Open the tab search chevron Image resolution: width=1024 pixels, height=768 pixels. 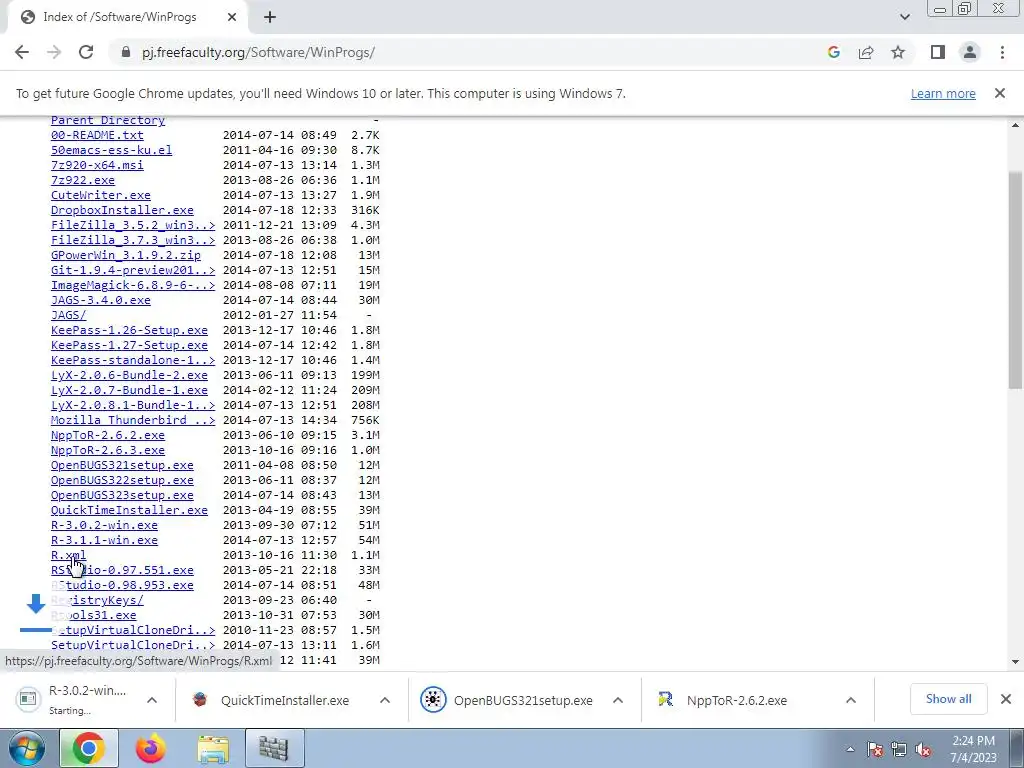[904, 17]
